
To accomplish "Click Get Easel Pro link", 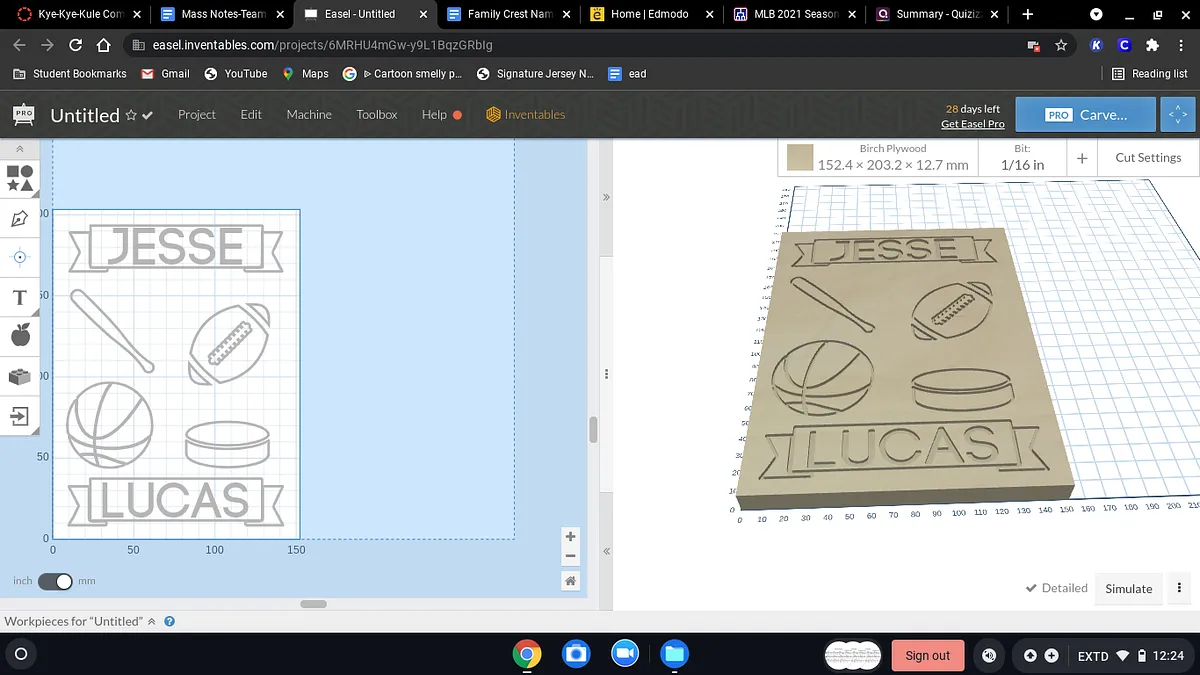I will point(972,124).
